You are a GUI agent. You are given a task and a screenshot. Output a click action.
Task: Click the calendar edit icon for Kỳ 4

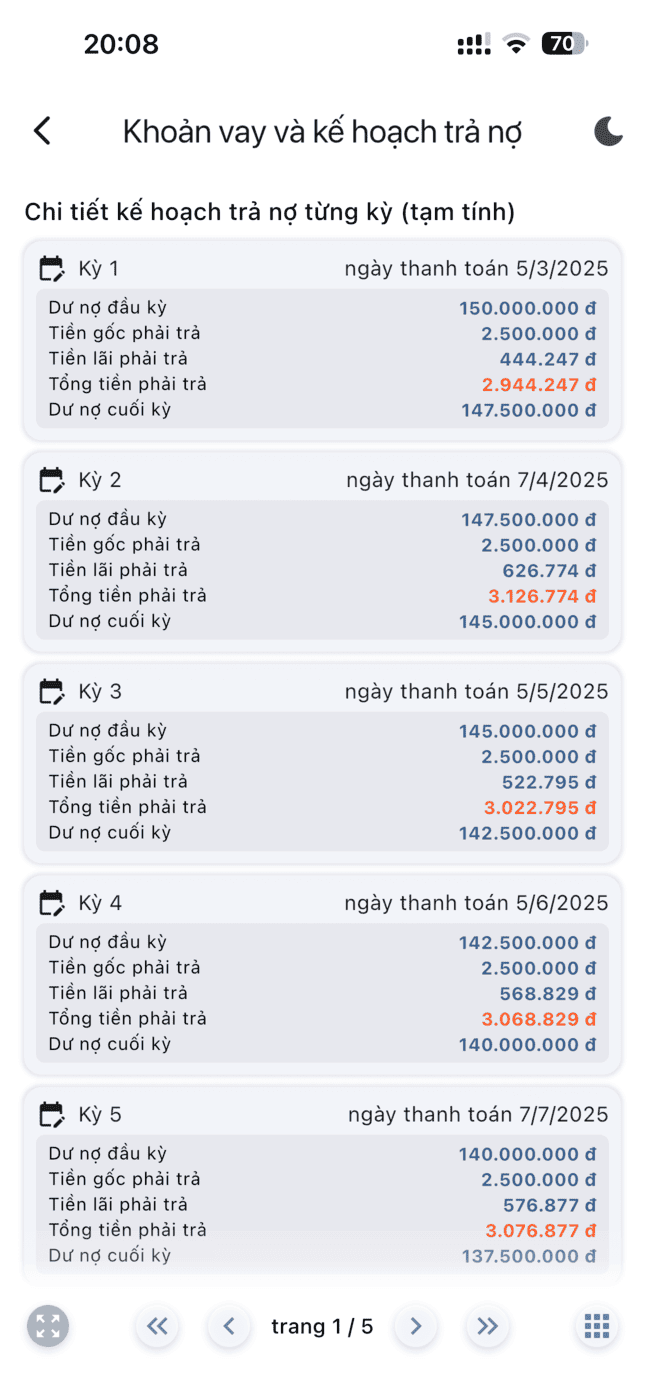pos(51,903)
